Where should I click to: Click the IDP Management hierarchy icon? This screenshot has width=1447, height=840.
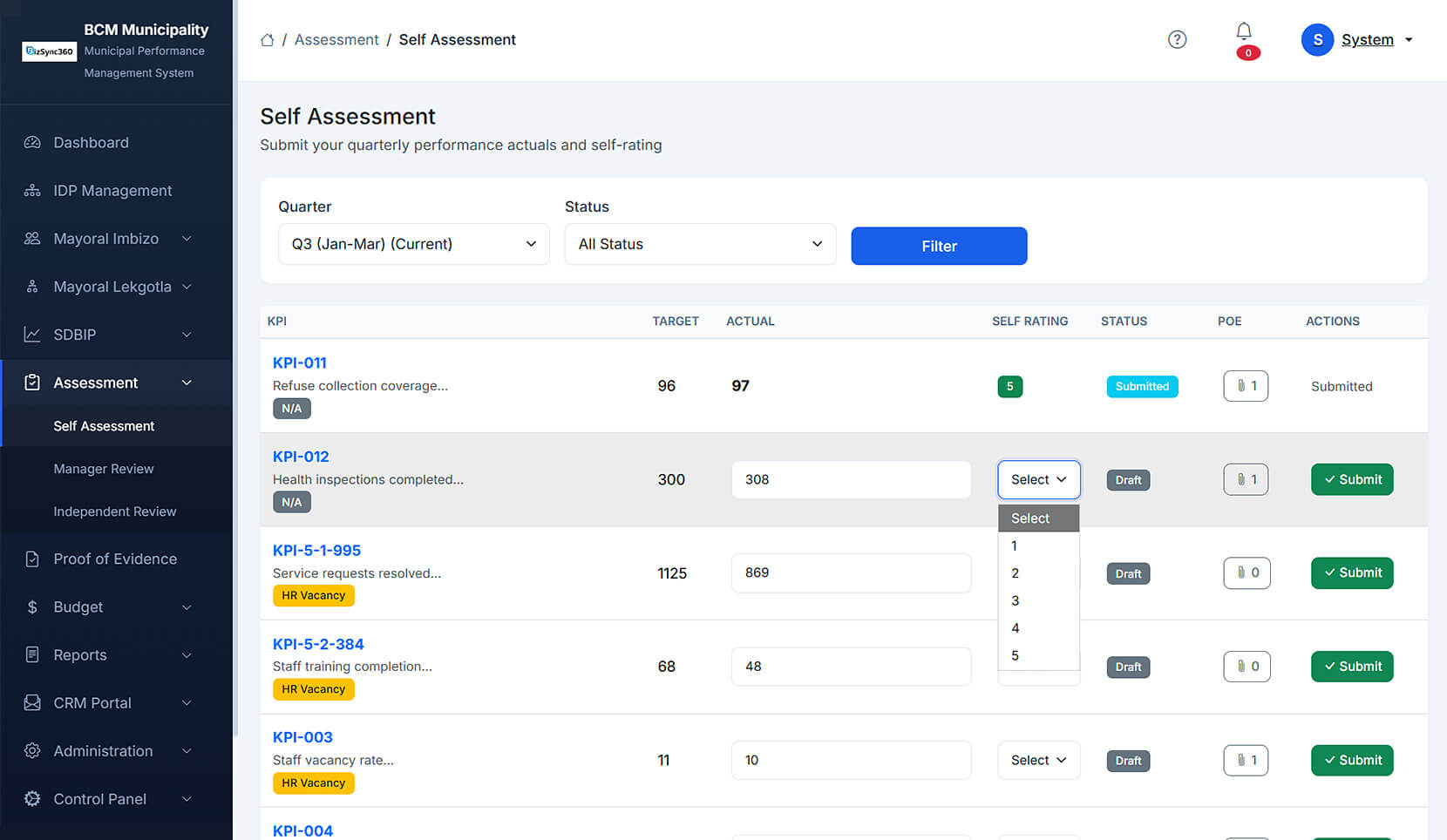[x=32, y=191]
